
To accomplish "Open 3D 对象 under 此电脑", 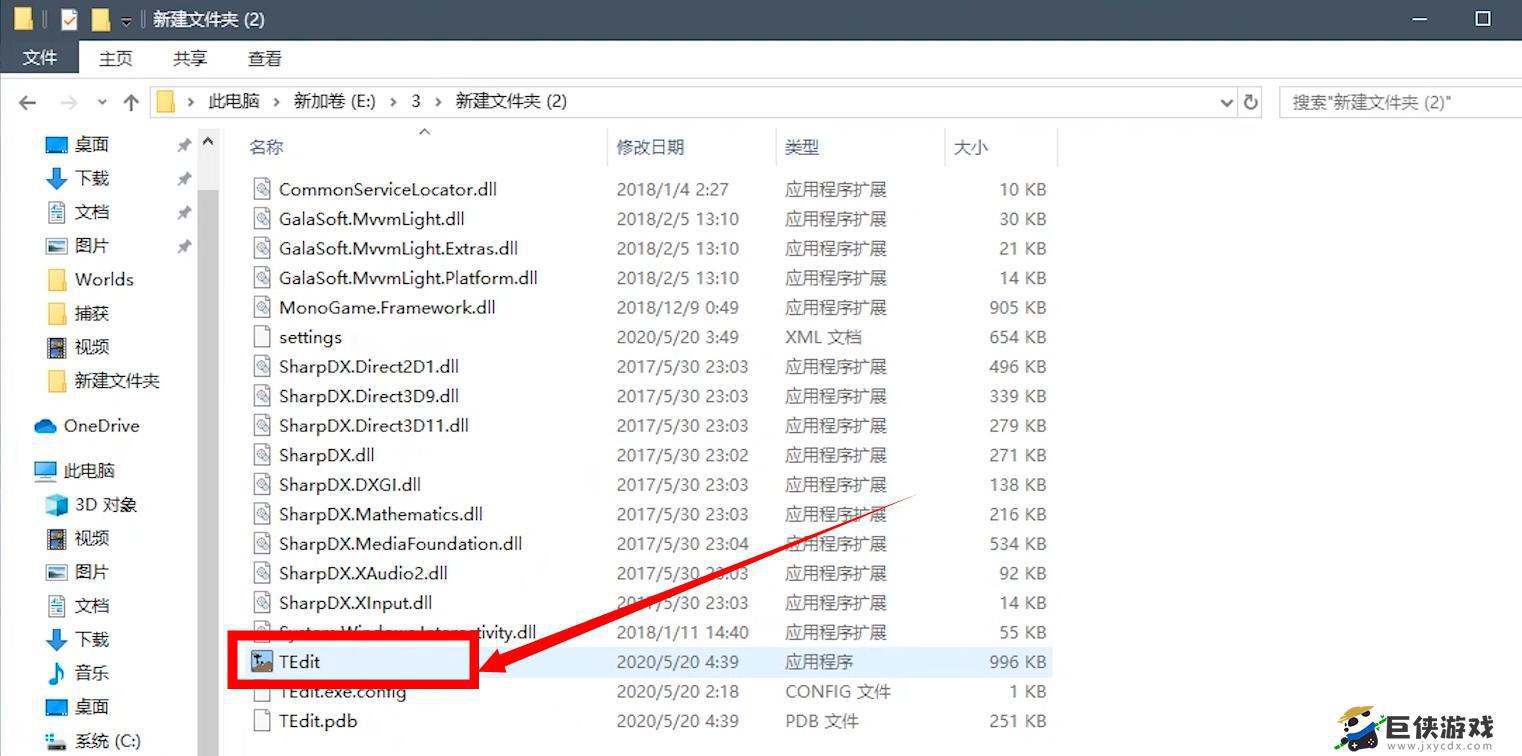I will click(x=106, y=505).
